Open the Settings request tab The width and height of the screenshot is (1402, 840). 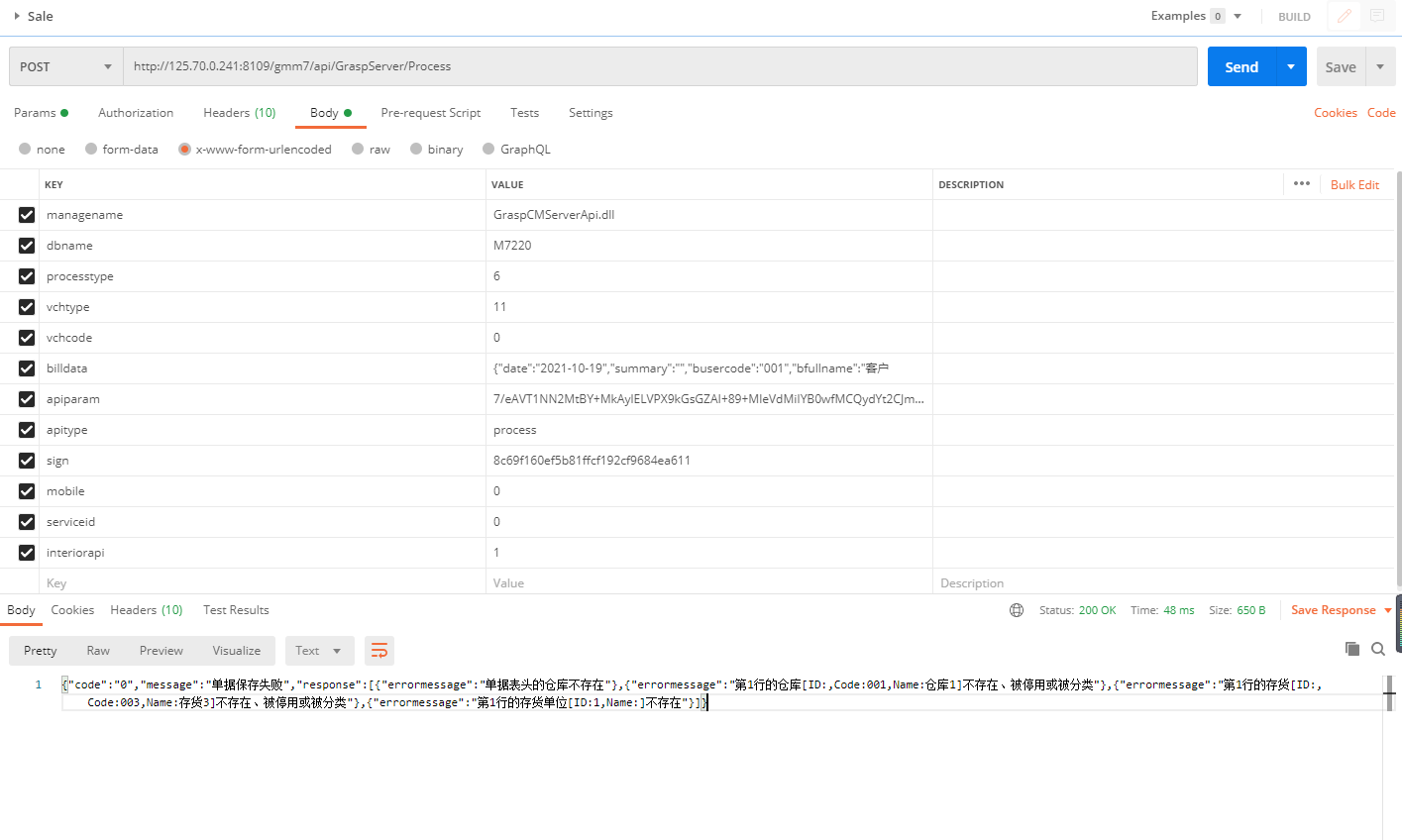point(591,113)
